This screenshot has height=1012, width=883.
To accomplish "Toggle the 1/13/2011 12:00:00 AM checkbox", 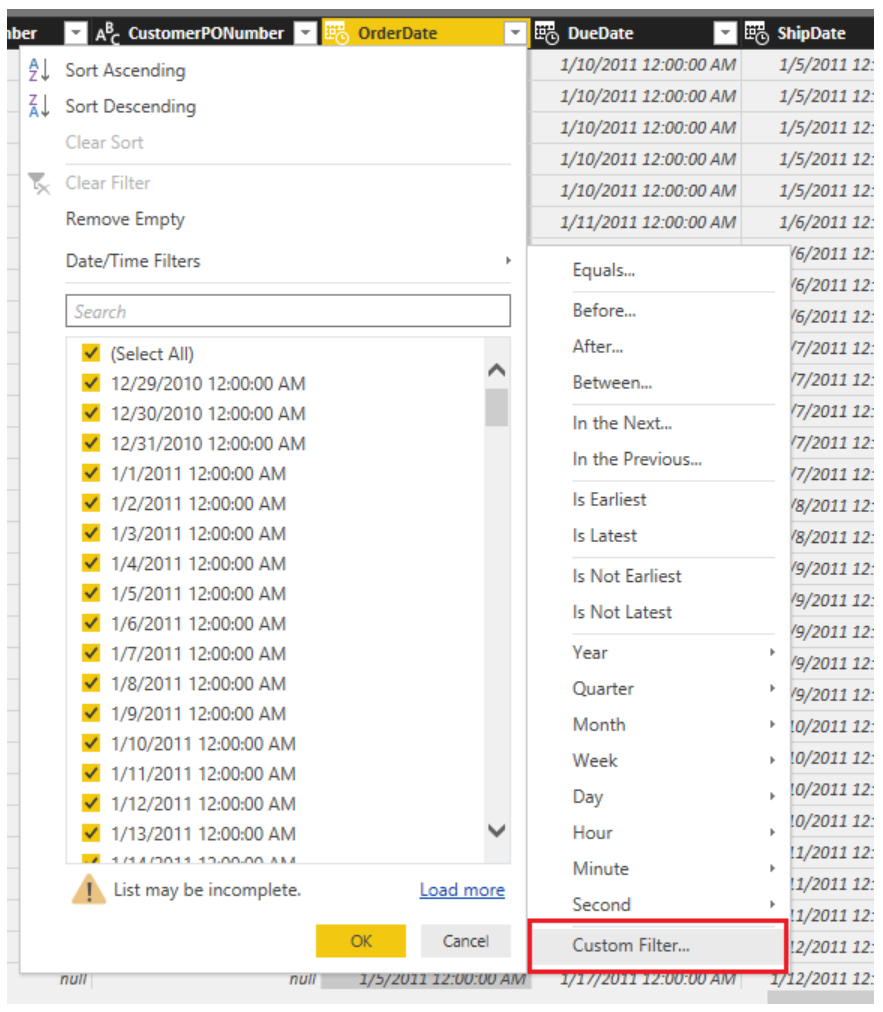I will point(91,833).
